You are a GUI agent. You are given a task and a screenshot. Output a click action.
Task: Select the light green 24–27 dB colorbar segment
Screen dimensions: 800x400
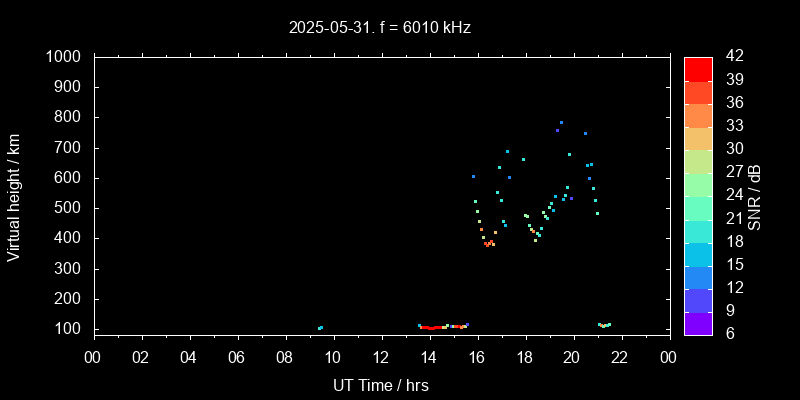point(698,184)
